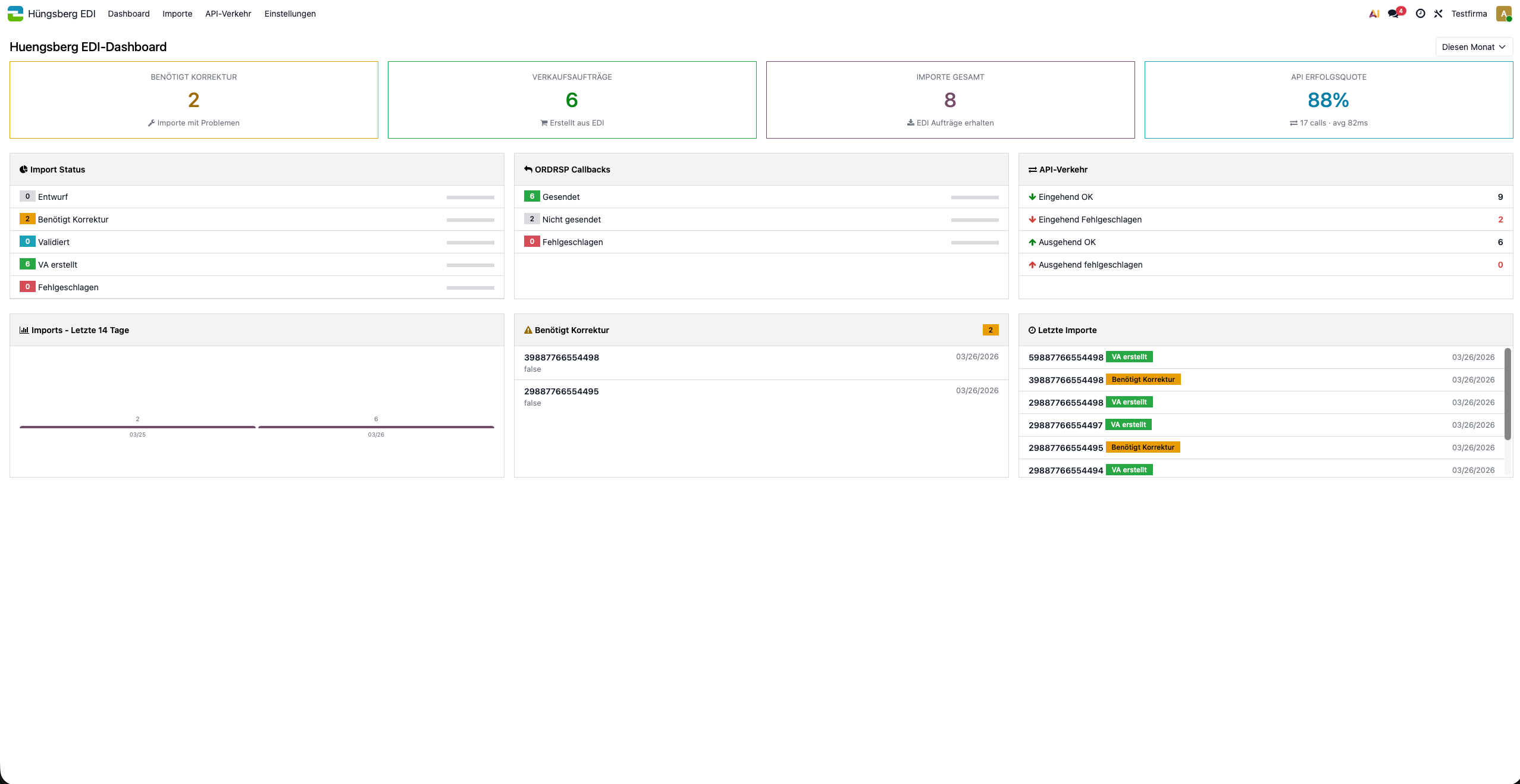Open the user avatar menu
Screen dimensions: 1520x784
[x=1503, y=13]
